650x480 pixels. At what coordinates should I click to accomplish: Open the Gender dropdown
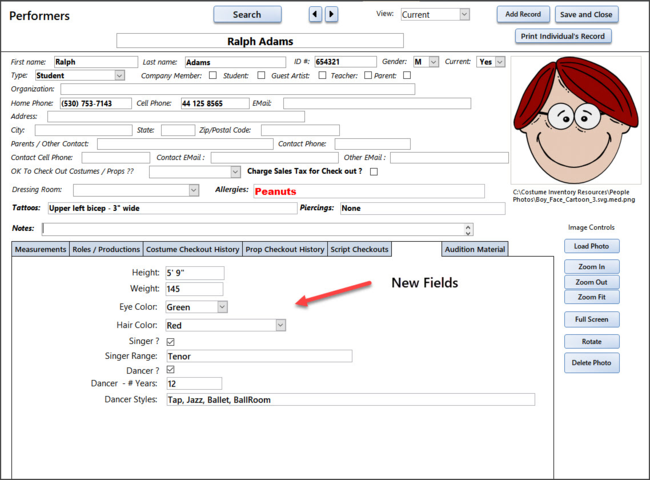pos(434,62)
